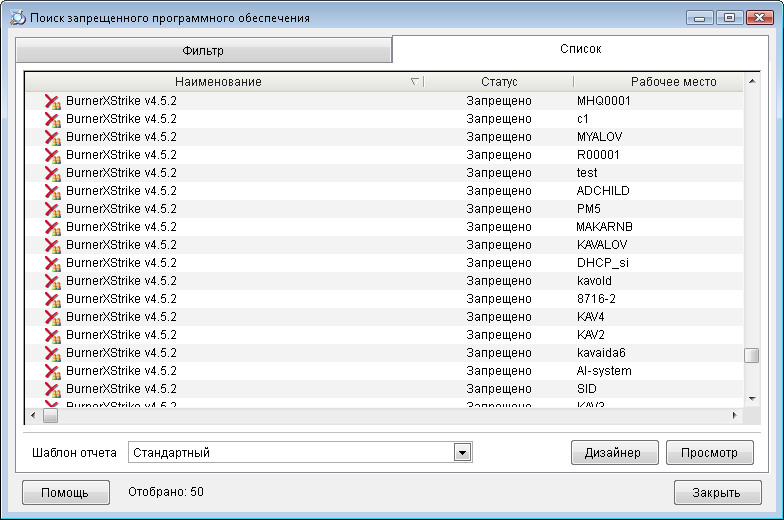Maximize the window using title bar button
Viewport: 784px width, 520px height.
(x=729, y=18)
